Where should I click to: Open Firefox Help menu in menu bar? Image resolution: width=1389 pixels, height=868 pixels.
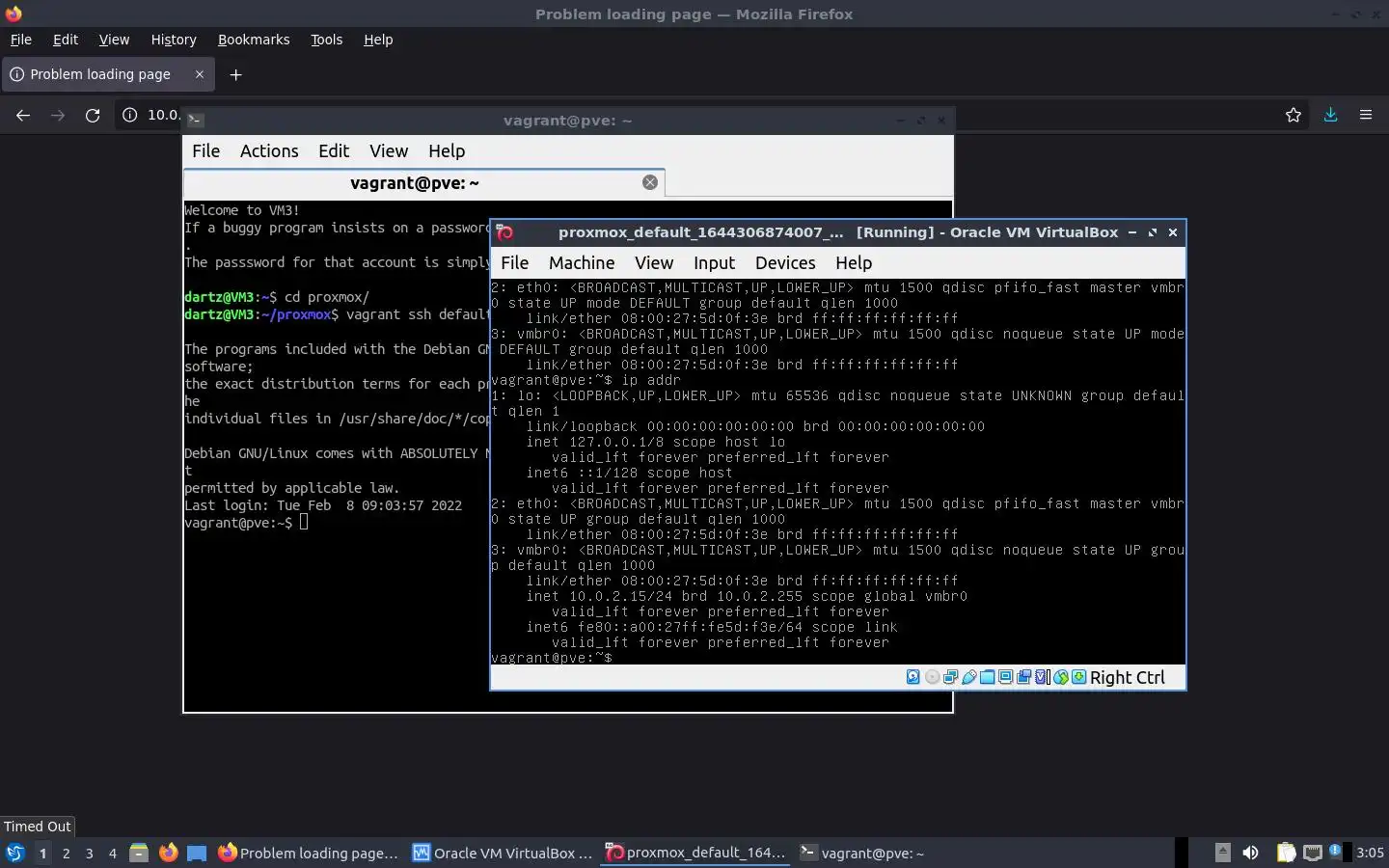[x=378, y=40]
